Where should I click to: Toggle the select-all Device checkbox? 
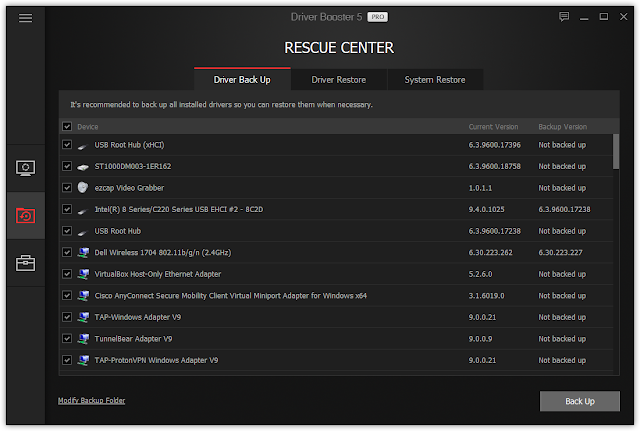67,127
